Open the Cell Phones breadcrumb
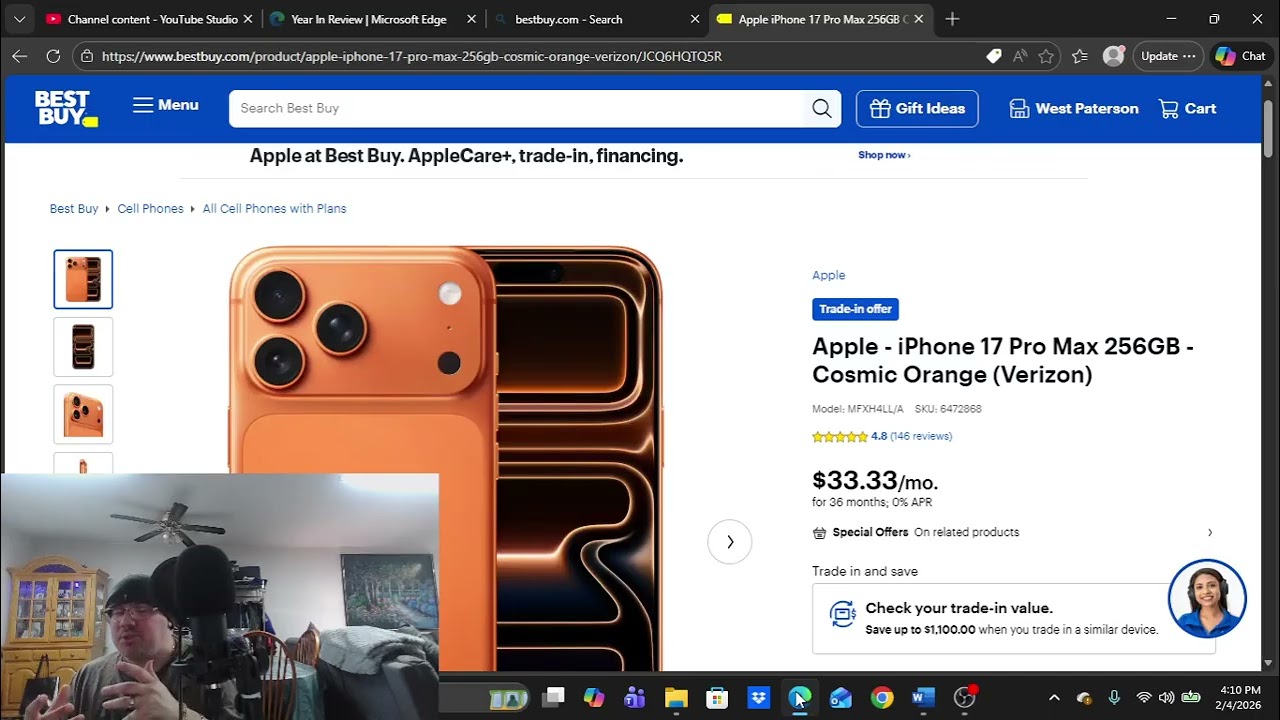This screenshot has width=1280, height=720. point(150,209)
